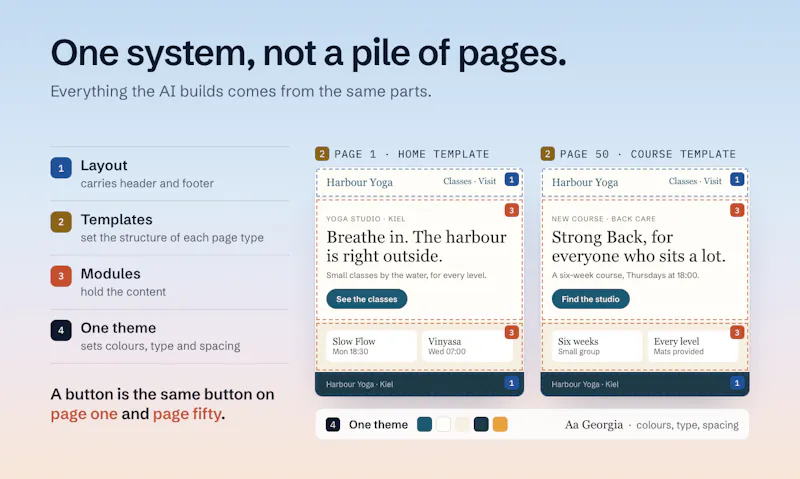Viewport: 800px width, 479px height.
Task: Click the 'PAGE 1 · HOME TEMPLATE' label
Action: click(412, 154)
